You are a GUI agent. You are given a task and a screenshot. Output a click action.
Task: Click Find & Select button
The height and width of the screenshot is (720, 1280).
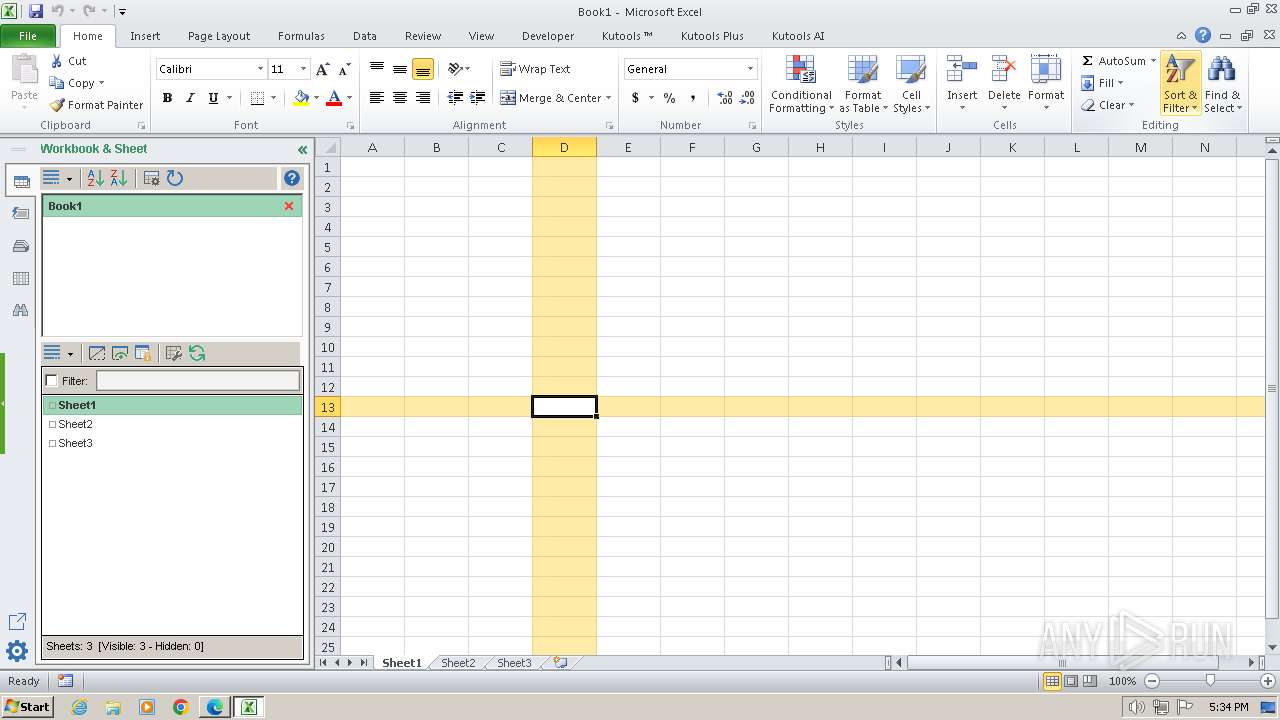(x=1222, y=84)
